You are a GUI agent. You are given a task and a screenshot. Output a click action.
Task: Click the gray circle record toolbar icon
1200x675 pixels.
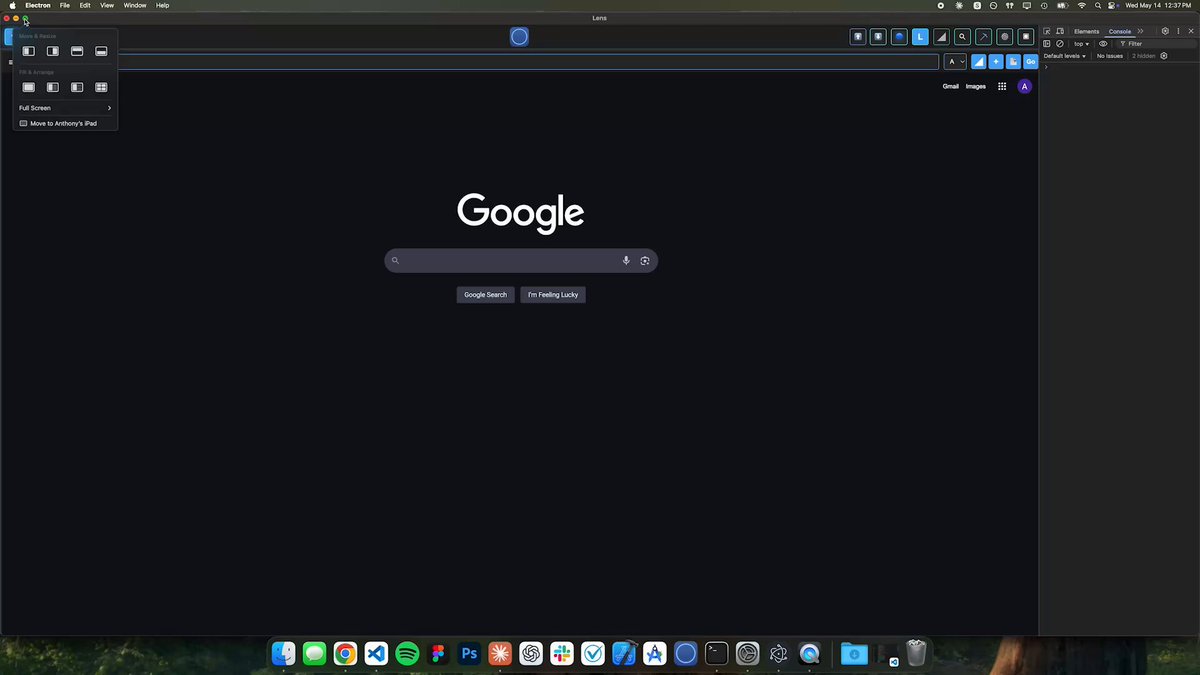pyautogui.click(x=1004, y=37)
